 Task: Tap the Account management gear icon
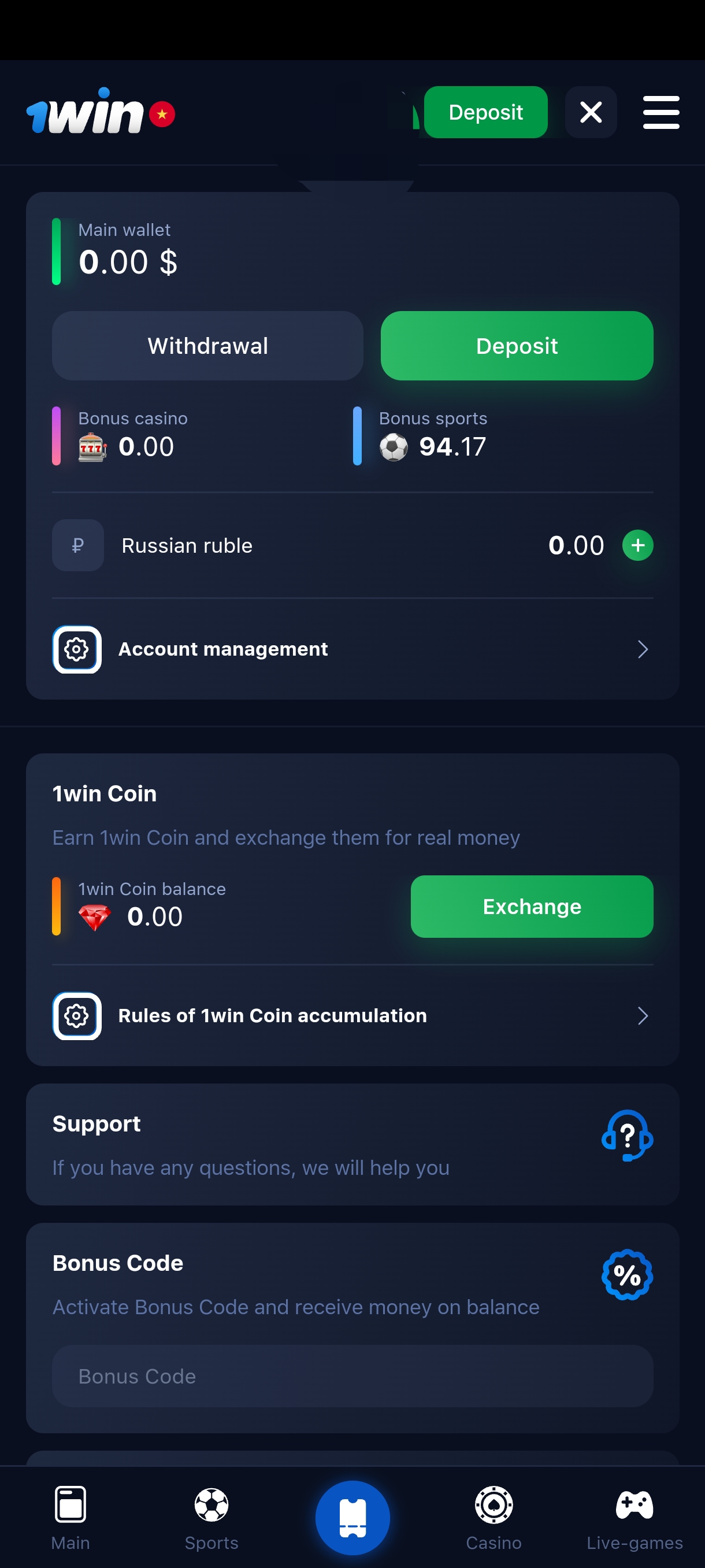click(x=77, y=649)
